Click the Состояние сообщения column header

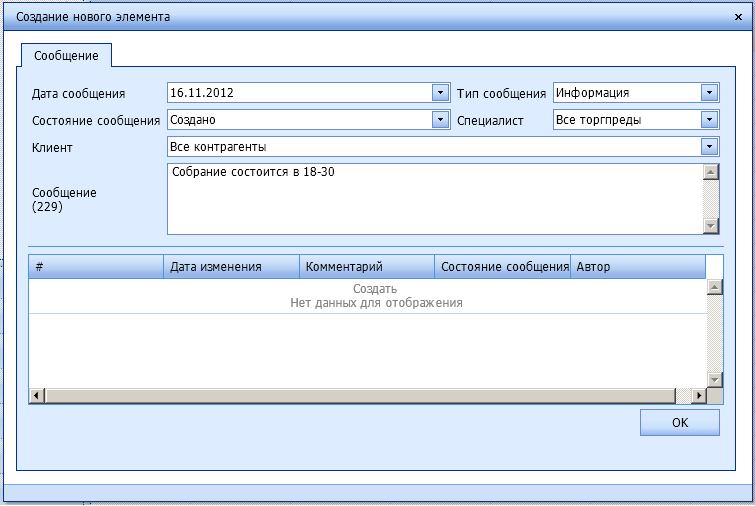pos(502,267)
